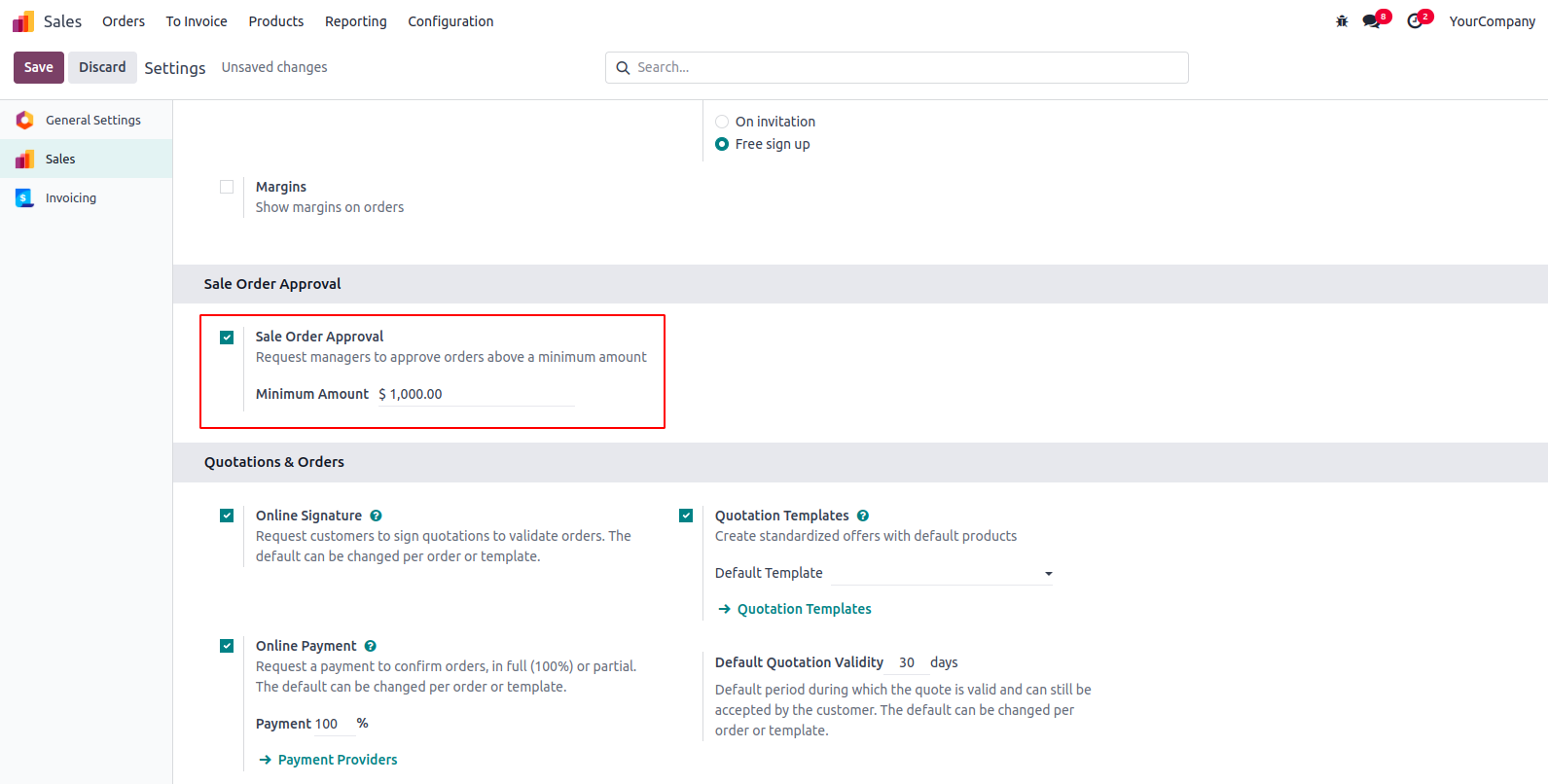The width and height of the screenshot is (1548, 784).
Task: Open the Orders menu
Action: tap(124, 21)
